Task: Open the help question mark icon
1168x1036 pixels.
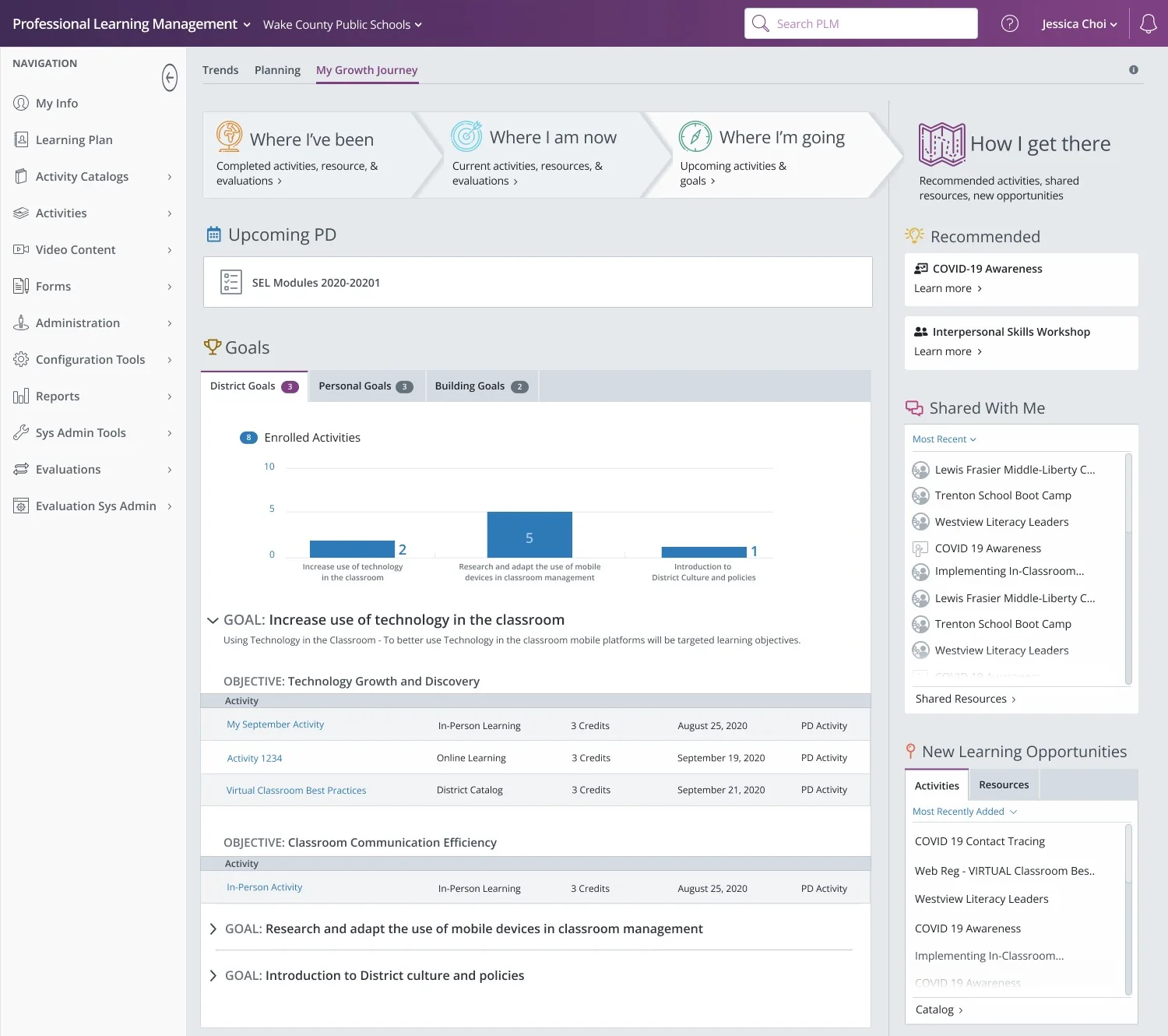Action: (1010, 23)
